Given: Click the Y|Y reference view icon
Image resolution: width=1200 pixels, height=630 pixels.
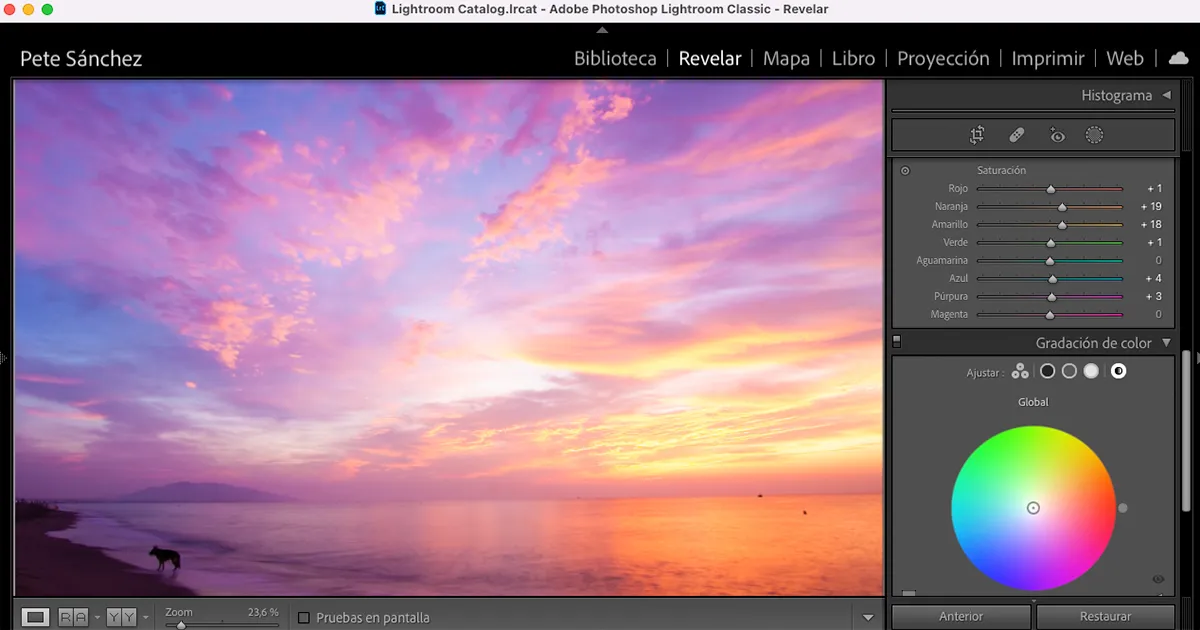Looking at the screenshot, I should pyautogui.click(x=121, y=617).
